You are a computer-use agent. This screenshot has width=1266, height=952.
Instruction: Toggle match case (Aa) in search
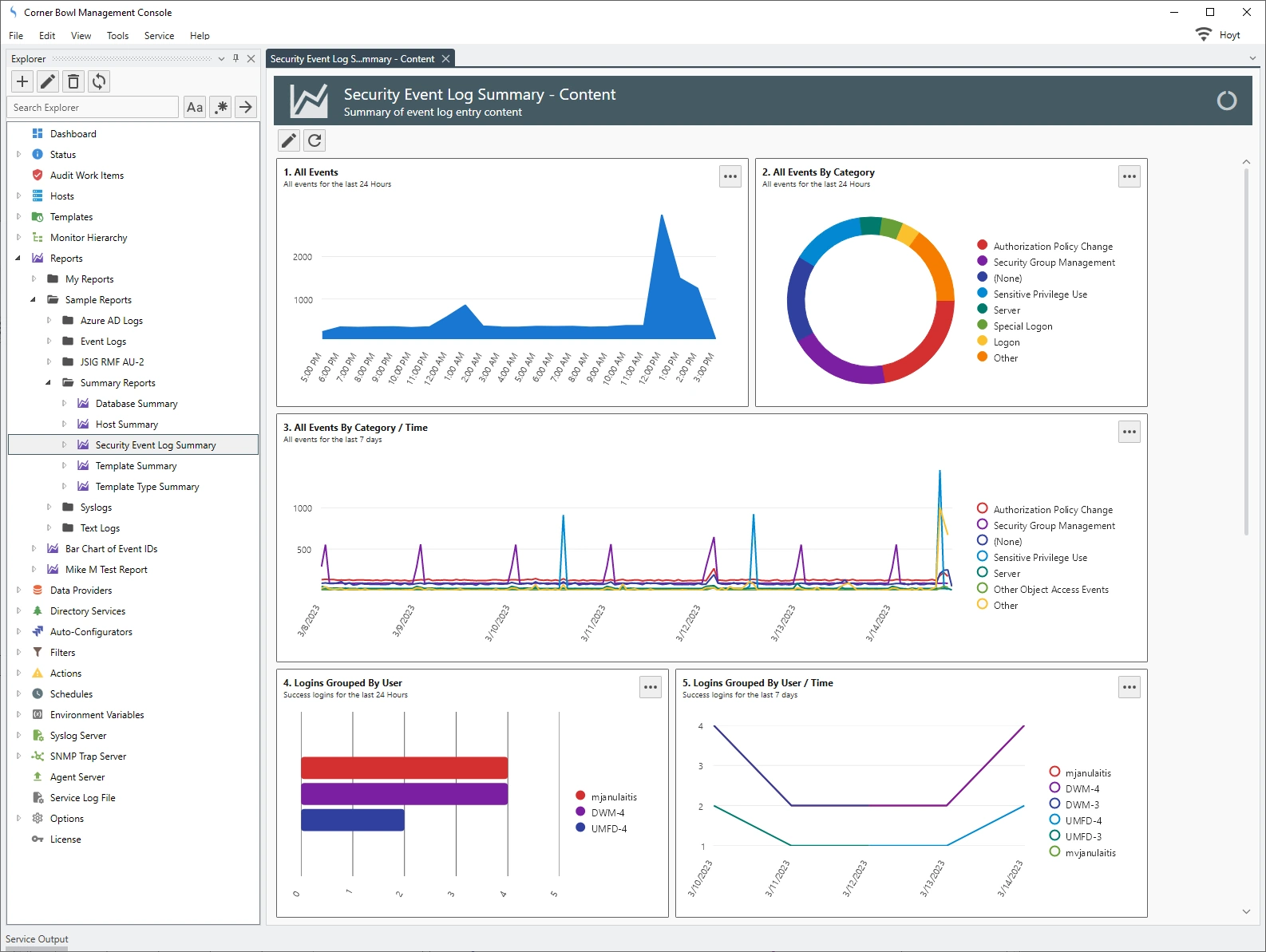pos(195,107)
